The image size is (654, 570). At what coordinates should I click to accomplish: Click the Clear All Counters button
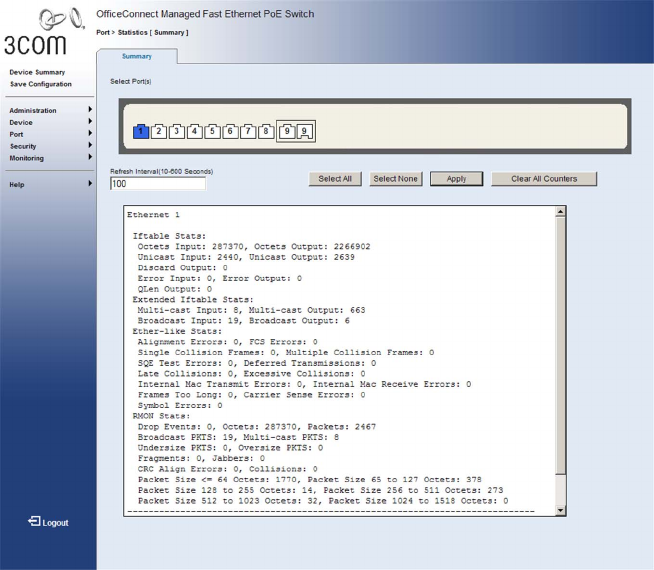coord(544,179)
